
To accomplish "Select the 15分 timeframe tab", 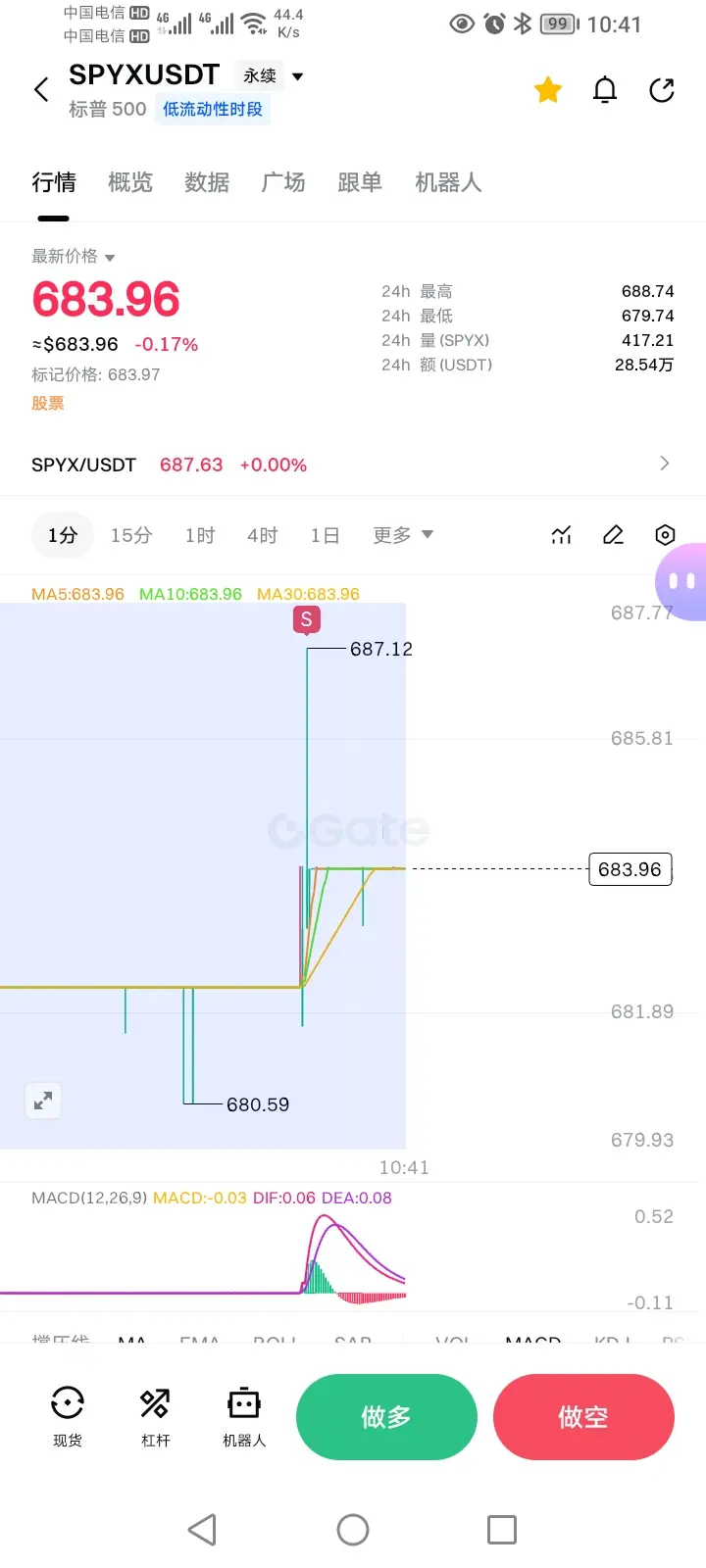I will [x=131, y=535].
